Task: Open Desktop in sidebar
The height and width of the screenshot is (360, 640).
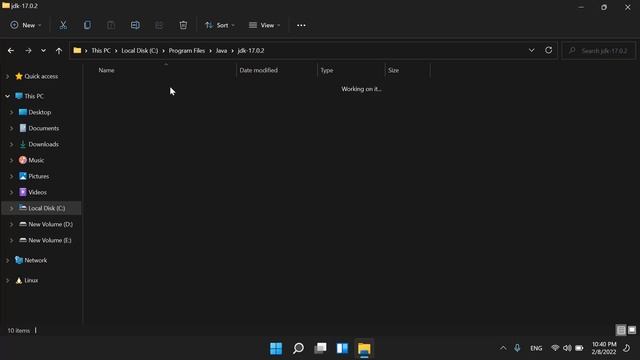Action: pos(40,112)
